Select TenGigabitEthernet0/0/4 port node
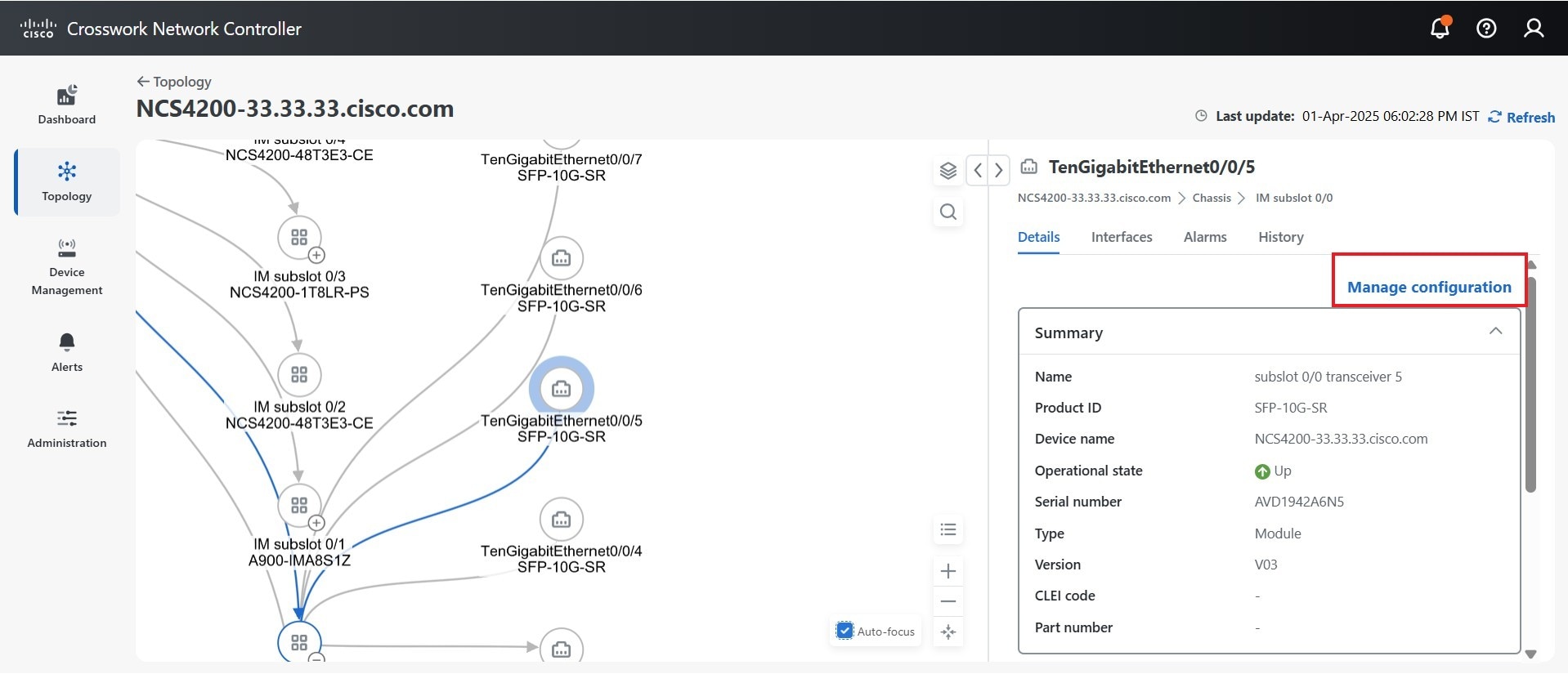Screen dimensions: 1568x674 (561, 520)
